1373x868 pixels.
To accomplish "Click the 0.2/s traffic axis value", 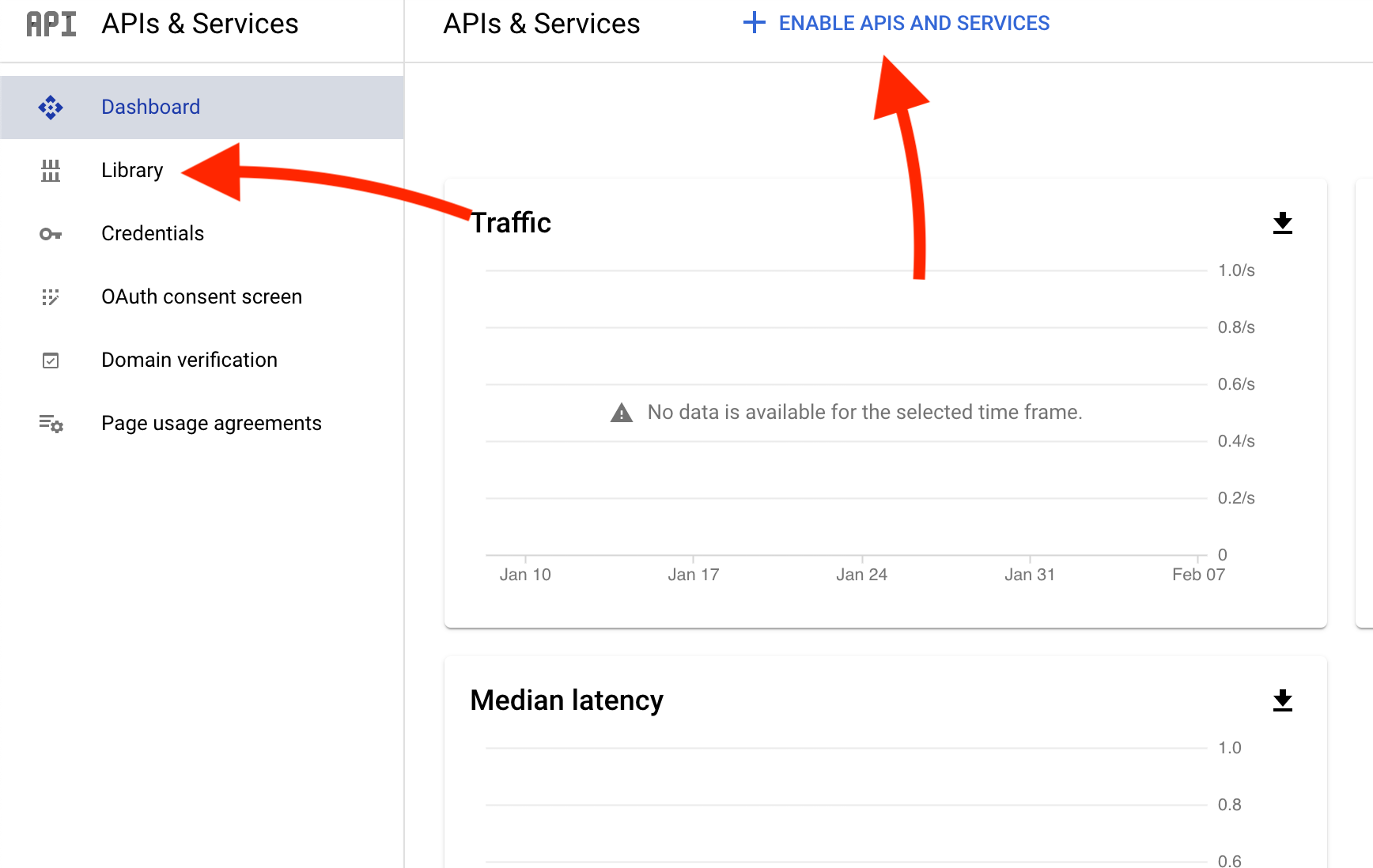I will [x=1236, y=498].
